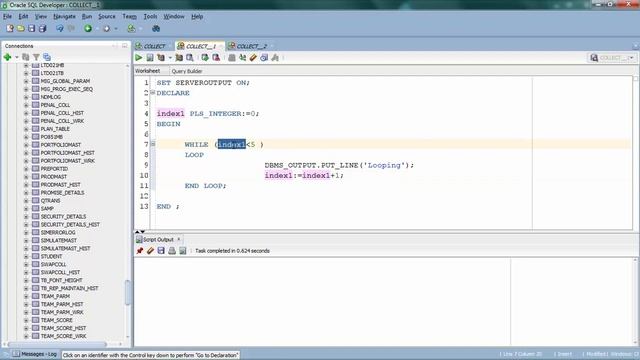The image size is (640, 360).
Task: Click the Open folder icon in main toolbar
Action: (21, 29)
